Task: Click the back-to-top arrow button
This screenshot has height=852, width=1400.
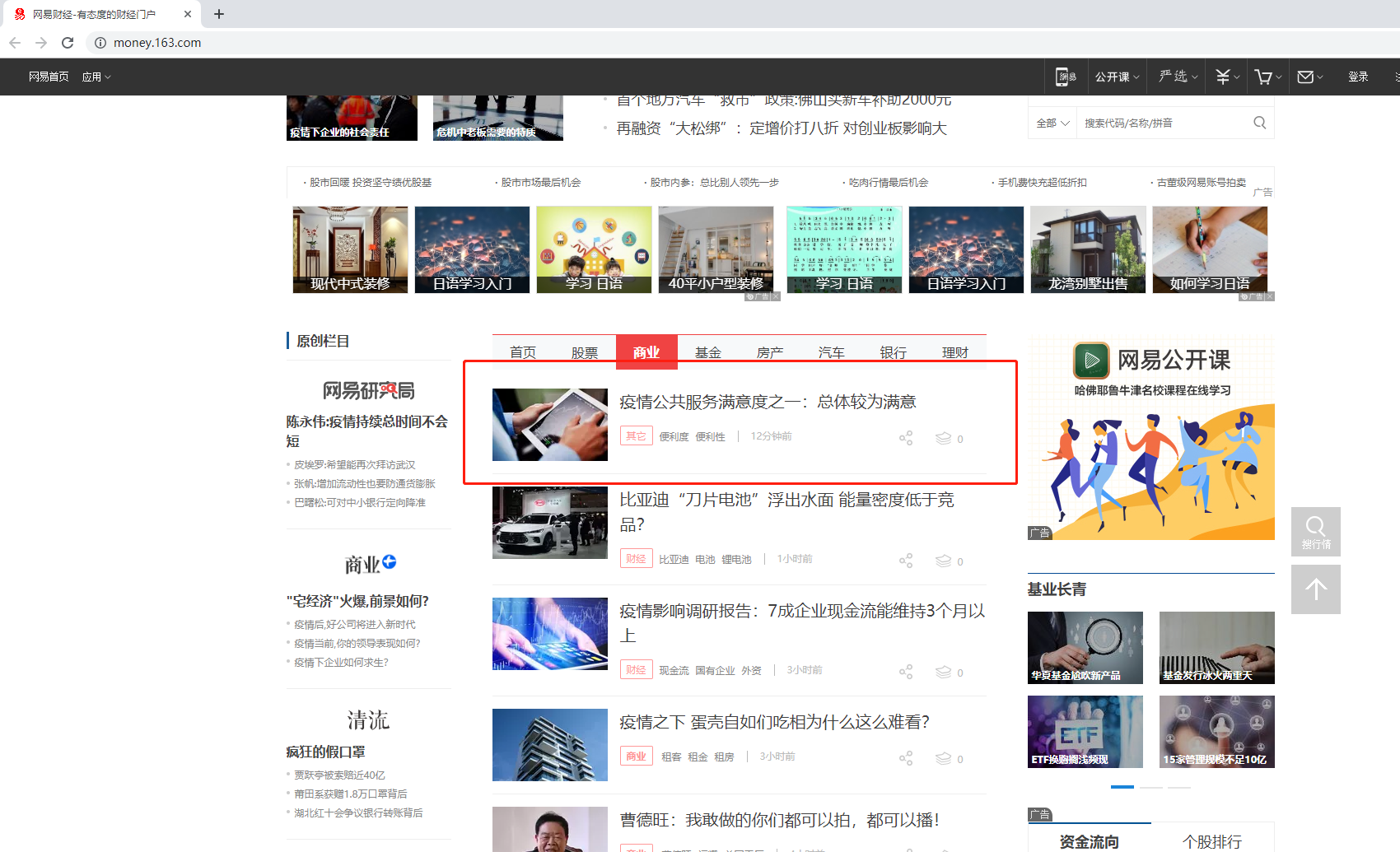Action: [x=1316, y=589]
